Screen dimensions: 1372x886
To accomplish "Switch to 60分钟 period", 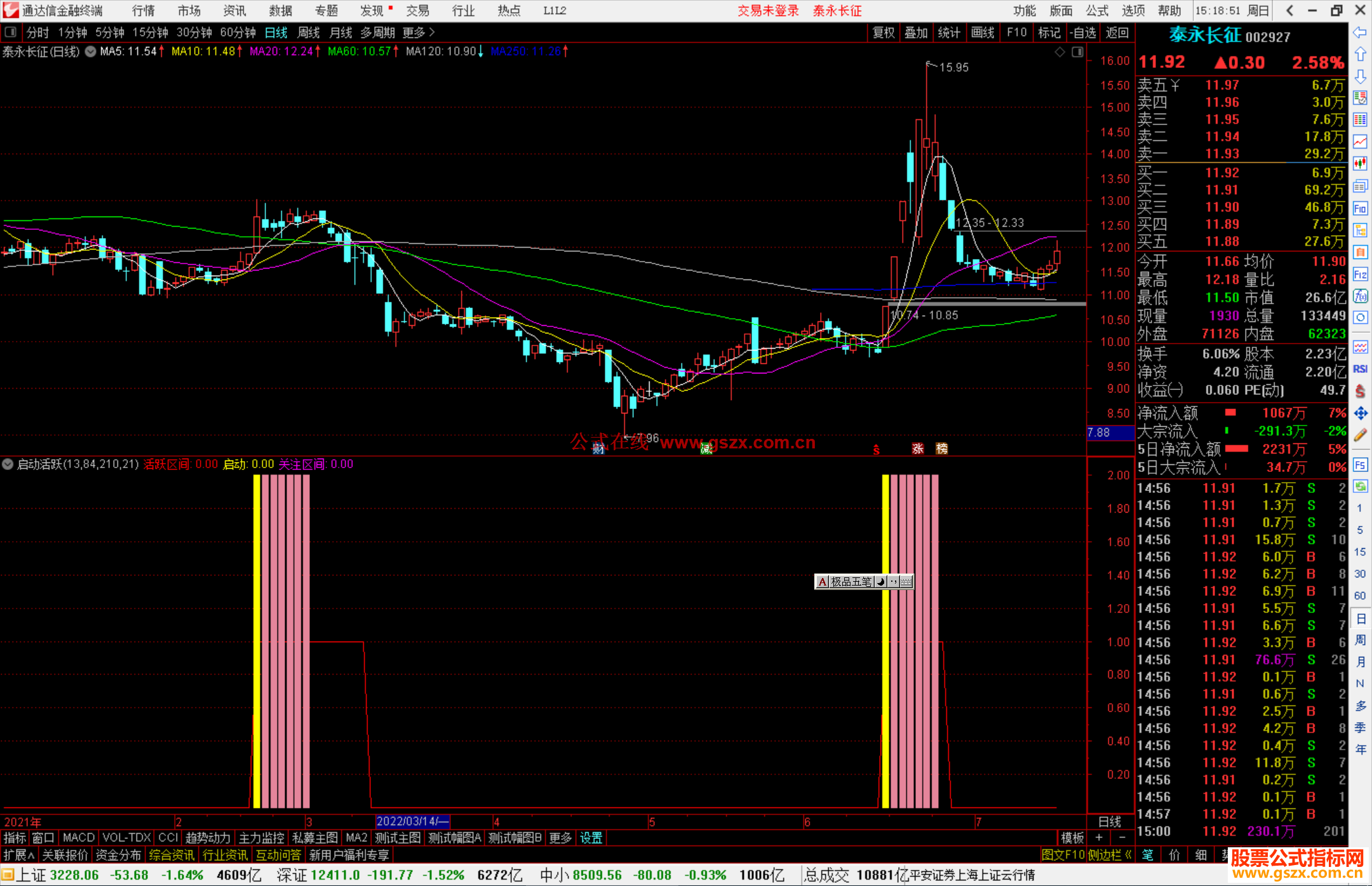I will (x=238, y=32).
